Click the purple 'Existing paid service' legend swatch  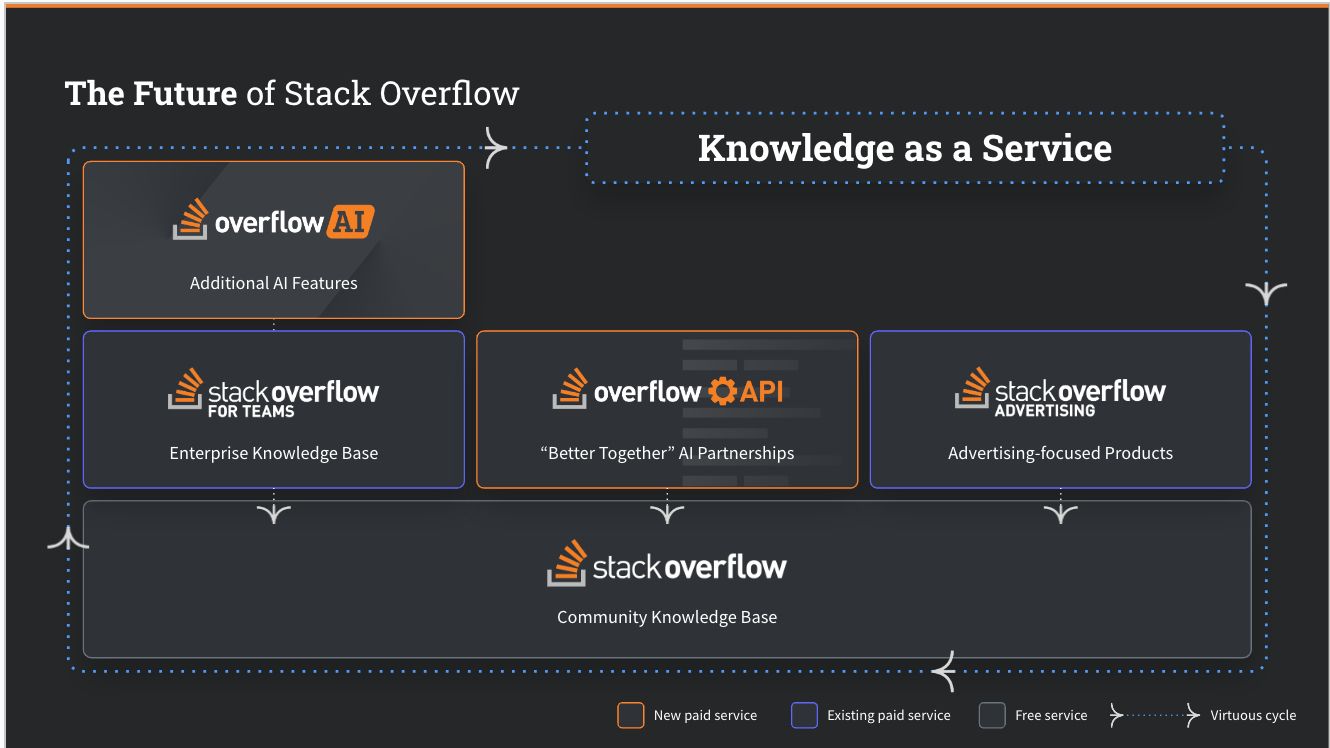(804, 715)
